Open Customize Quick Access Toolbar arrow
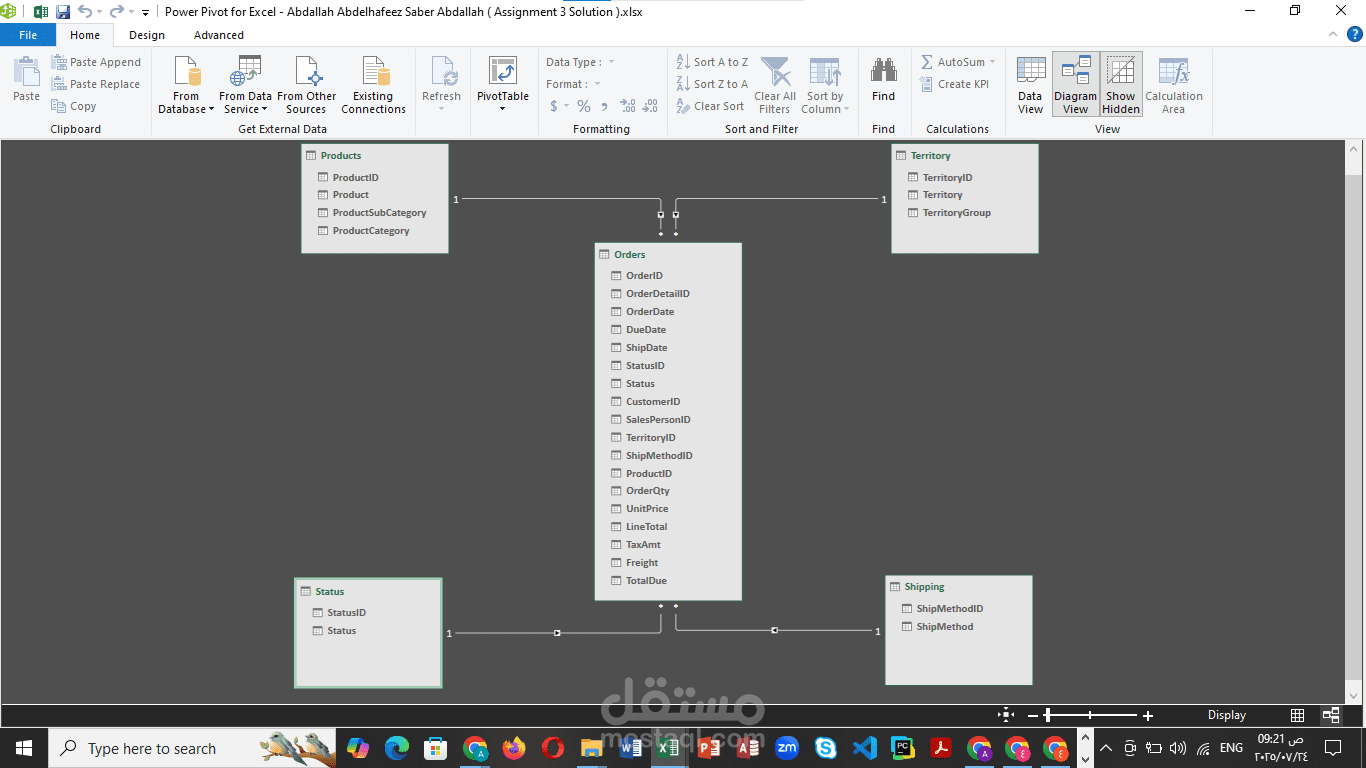 [x=145, y=13]
